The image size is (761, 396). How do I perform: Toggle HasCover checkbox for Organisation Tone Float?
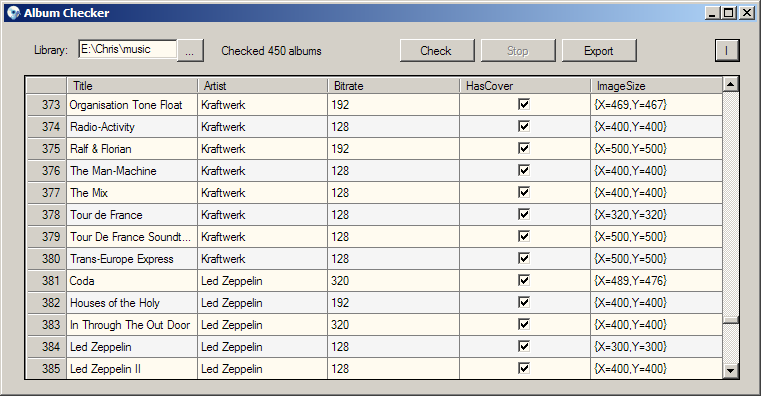(524, 104)
